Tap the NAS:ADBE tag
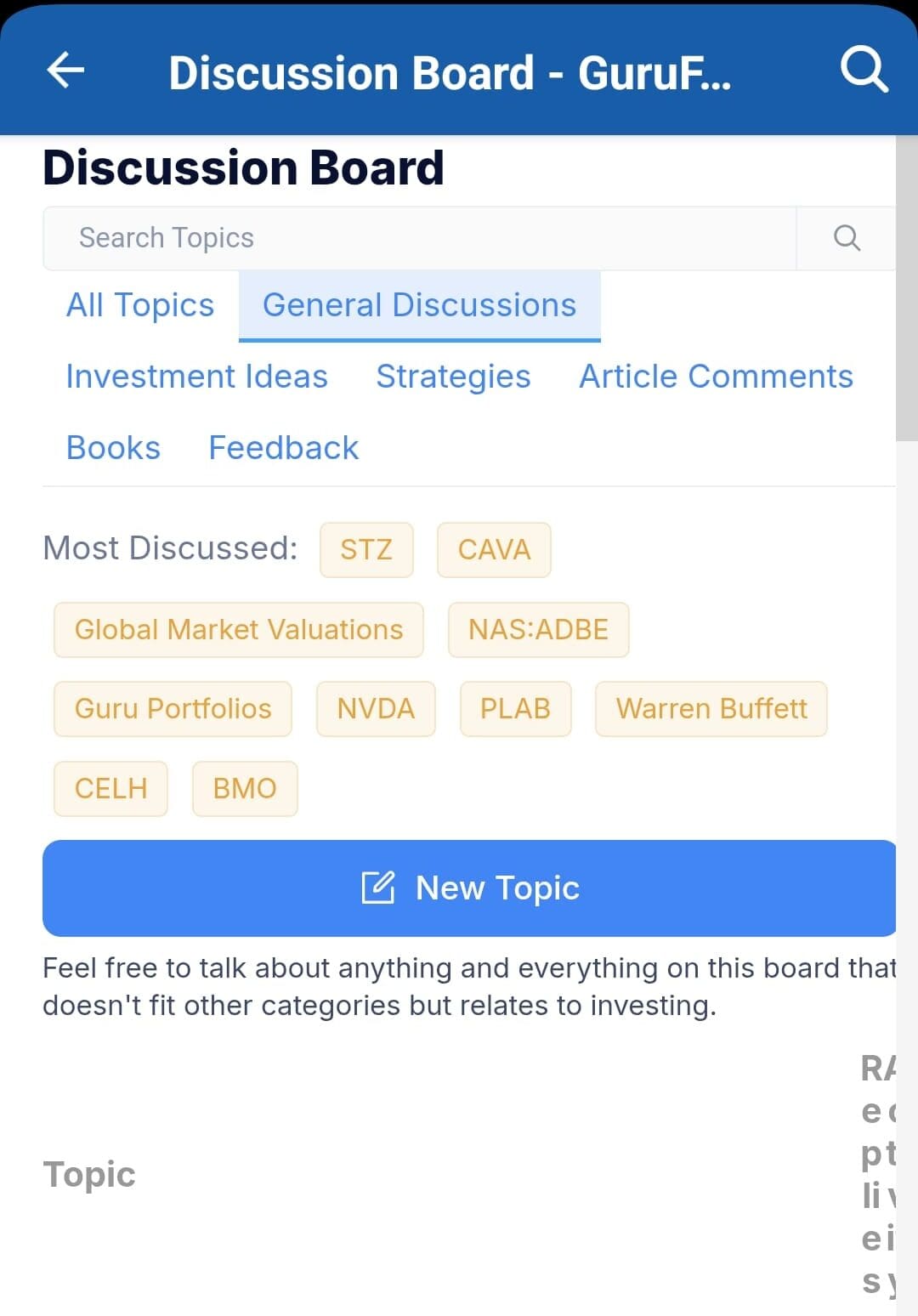Screen dimensions: 918x1316 click(538, 630)
